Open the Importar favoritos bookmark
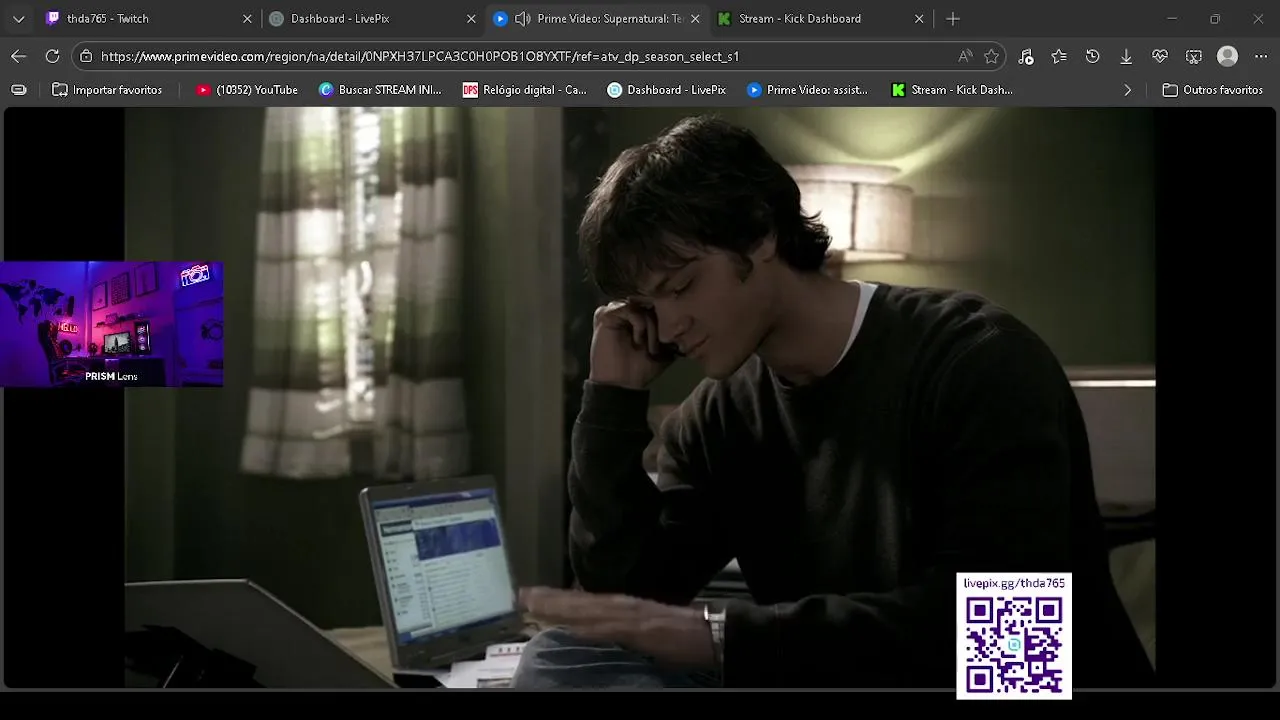This screenshot has width=1280, height=720. click(107, 90)
